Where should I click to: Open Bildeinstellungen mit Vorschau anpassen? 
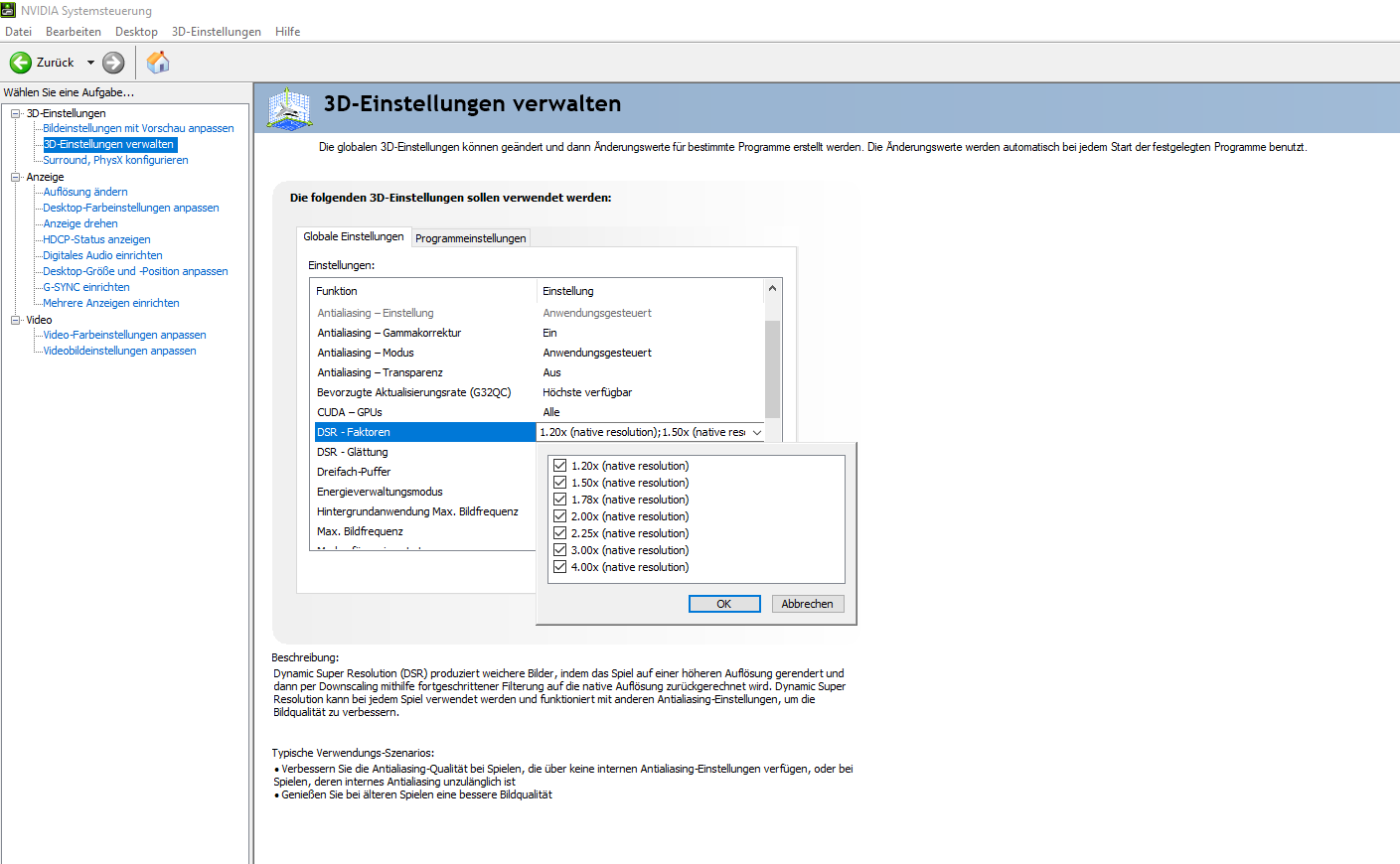coord(138,128)
